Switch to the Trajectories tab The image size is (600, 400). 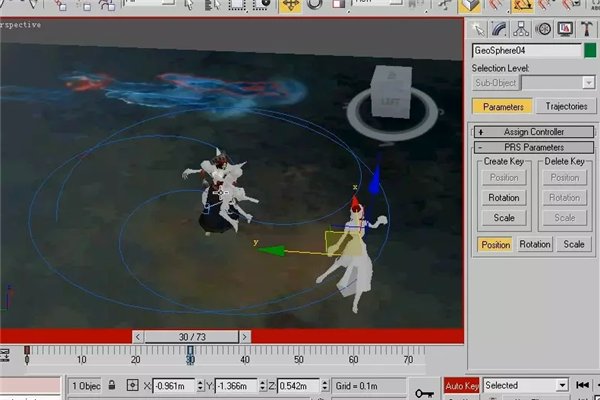point(565,106)
